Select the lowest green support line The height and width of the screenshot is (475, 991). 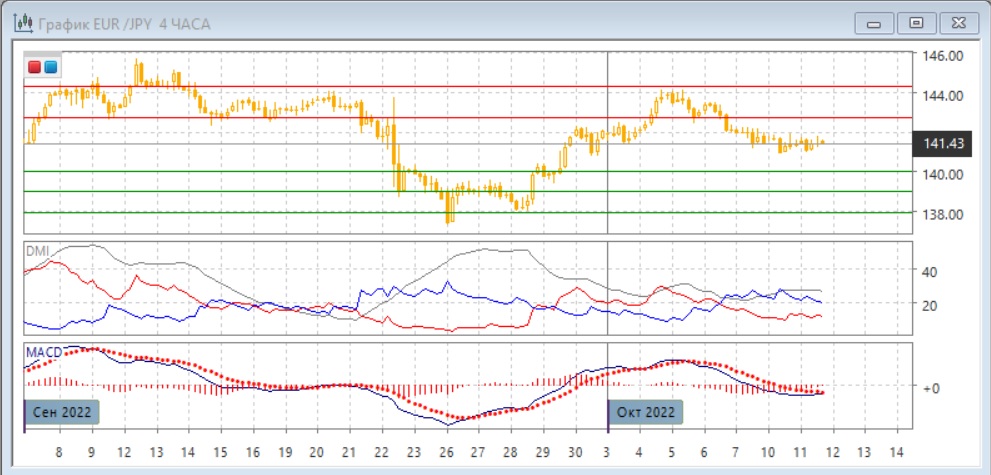pyautogui.click(x=300, y=212)
